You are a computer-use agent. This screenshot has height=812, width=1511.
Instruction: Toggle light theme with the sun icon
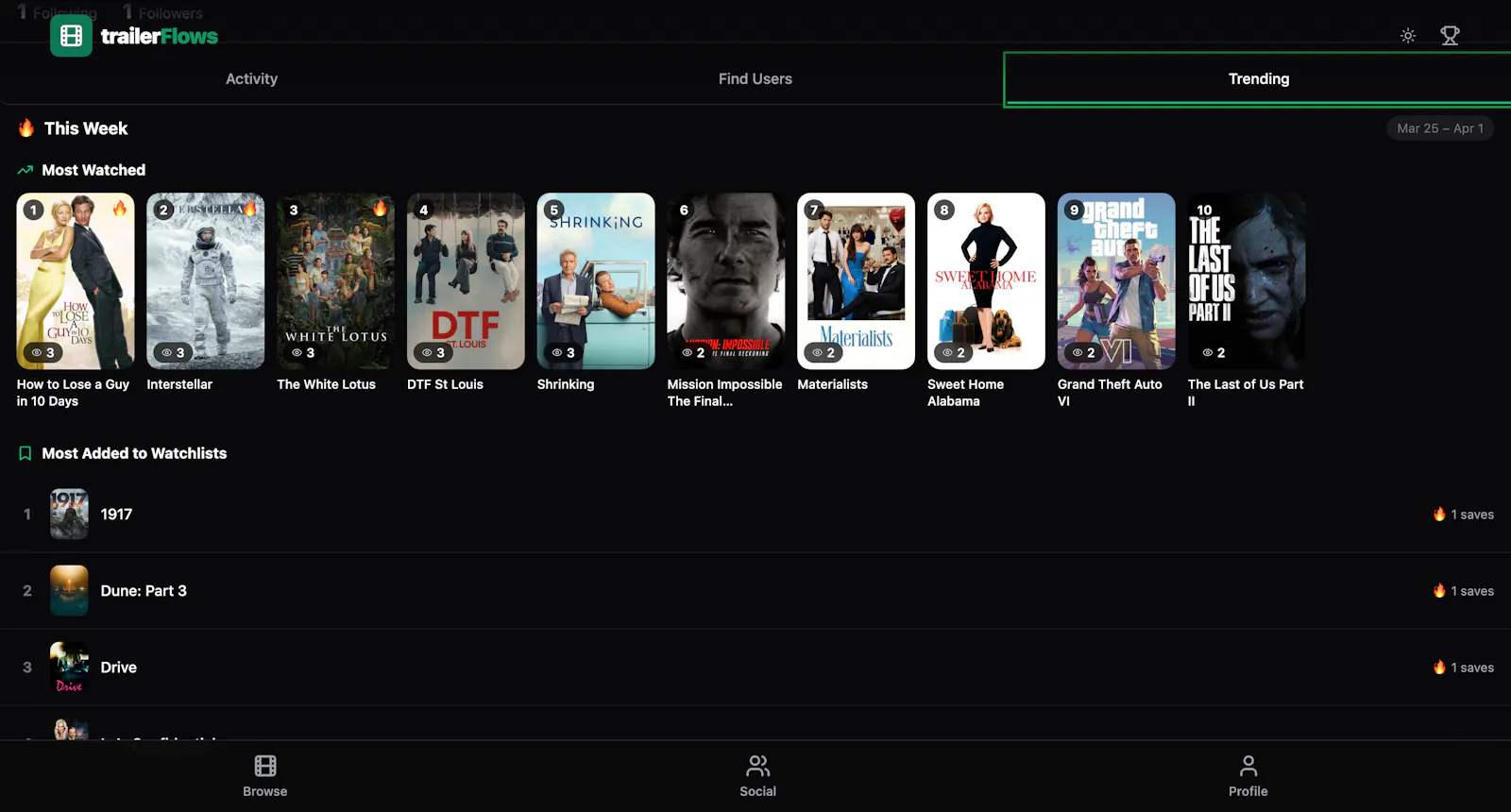1408,36
